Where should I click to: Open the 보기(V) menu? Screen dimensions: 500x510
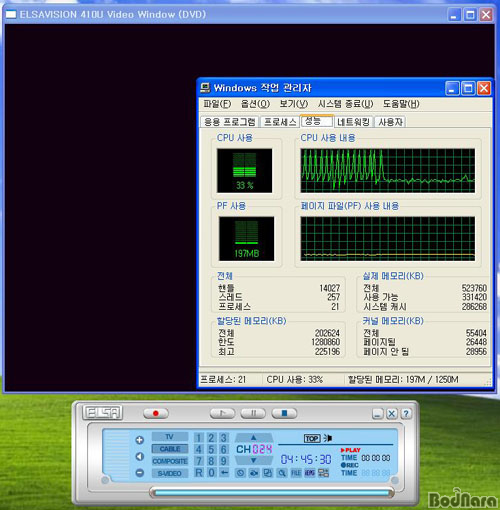[x=294, y=104]
